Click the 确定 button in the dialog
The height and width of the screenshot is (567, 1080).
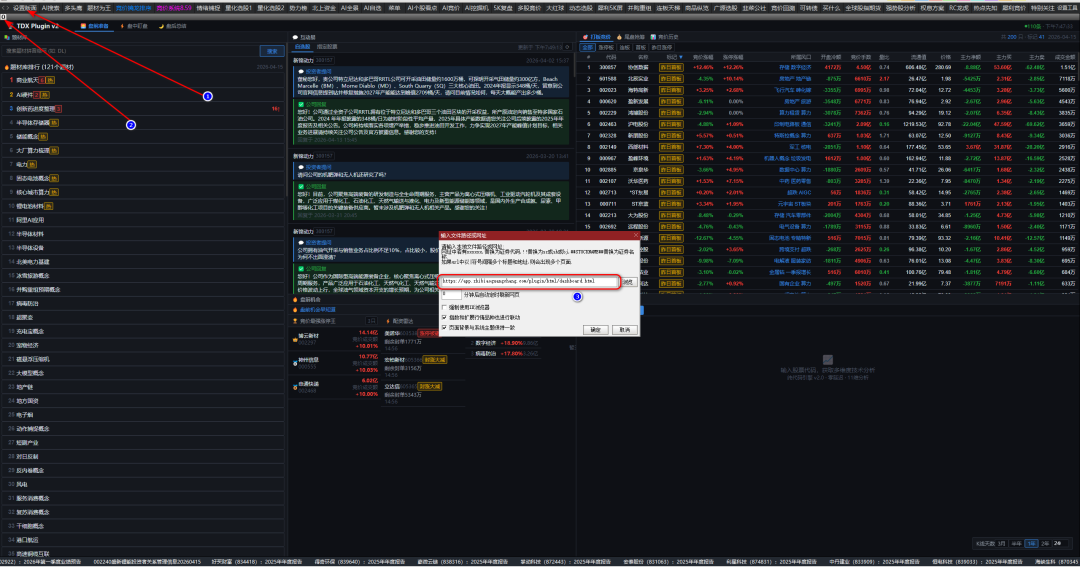pyautogui.click(x=596, y=329)
